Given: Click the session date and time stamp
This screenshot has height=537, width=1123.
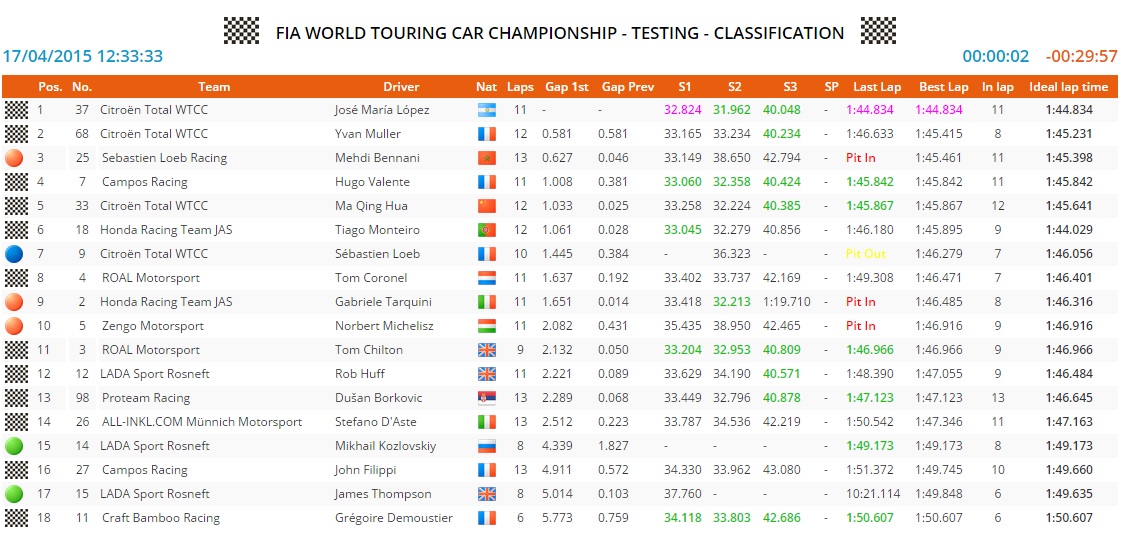Looking at the screenshot, I should (83, 57).
